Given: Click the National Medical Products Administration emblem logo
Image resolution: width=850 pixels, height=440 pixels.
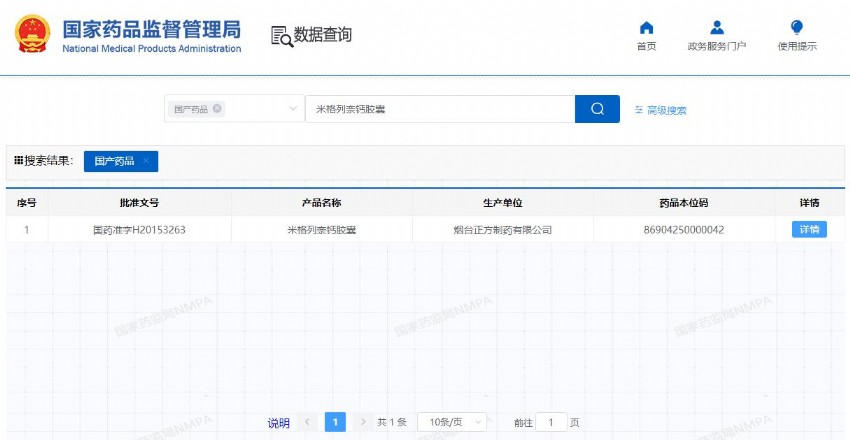Looking at the screenshot, I should (x=34, y=34).
